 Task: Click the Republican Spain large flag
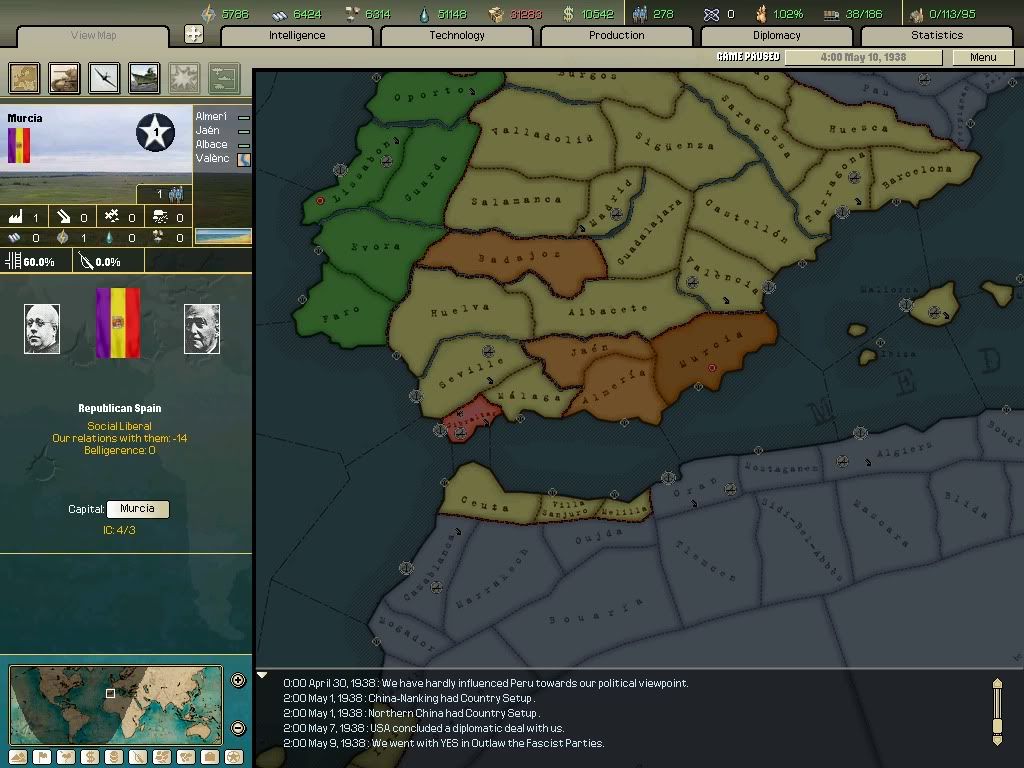[x=118, y=323]
